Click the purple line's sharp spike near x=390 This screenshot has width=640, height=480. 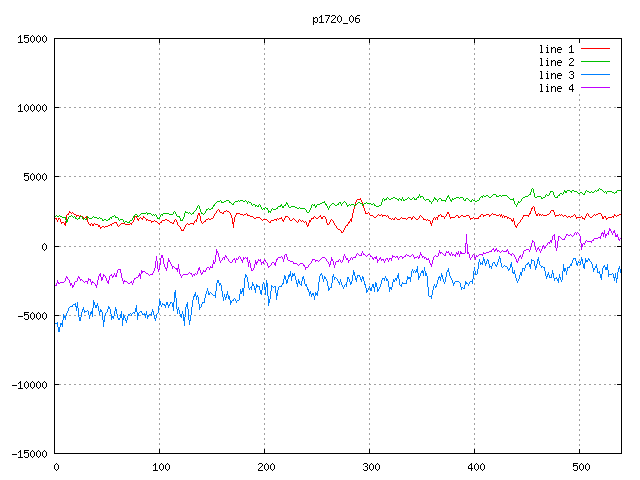[x=466, y=236]
